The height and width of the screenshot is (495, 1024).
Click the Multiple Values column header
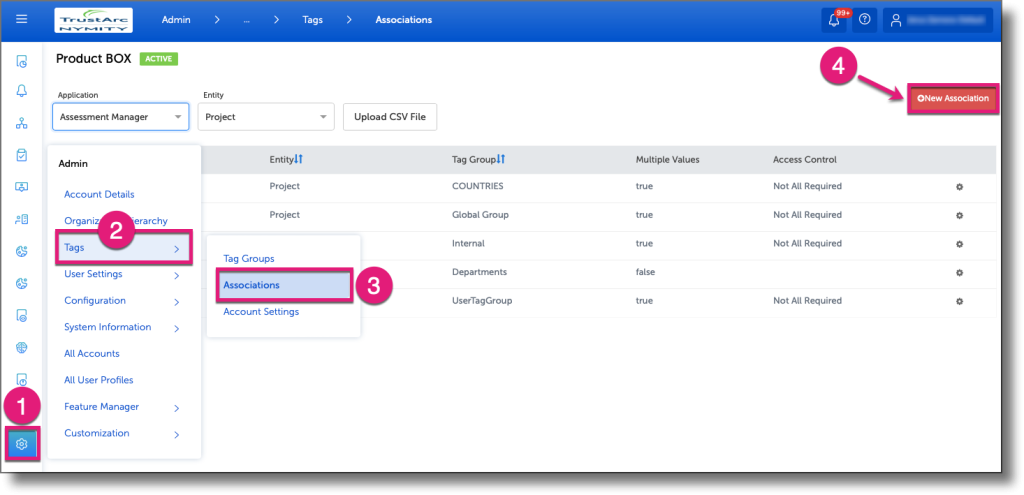667,159
